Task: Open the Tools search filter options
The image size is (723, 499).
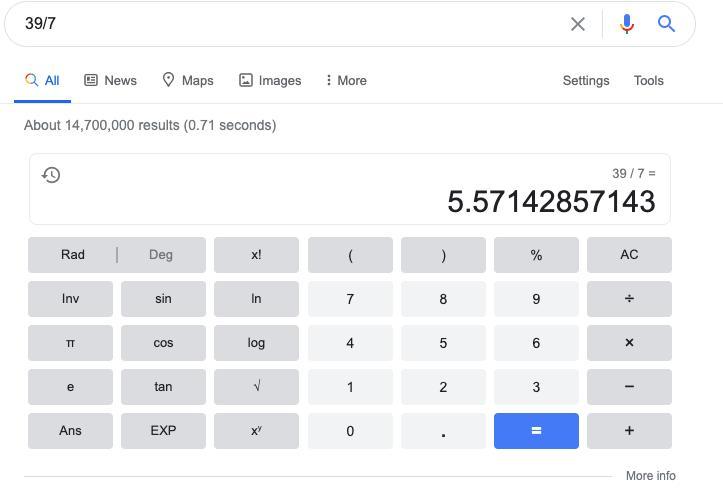Action: (x=648, y=81)
